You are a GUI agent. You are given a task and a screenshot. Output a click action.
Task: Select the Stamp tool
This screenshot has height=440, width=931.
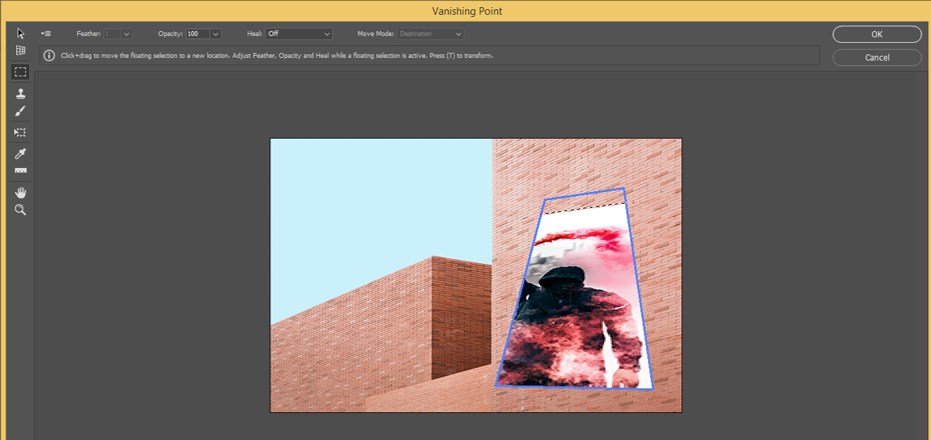coord(20,93)
